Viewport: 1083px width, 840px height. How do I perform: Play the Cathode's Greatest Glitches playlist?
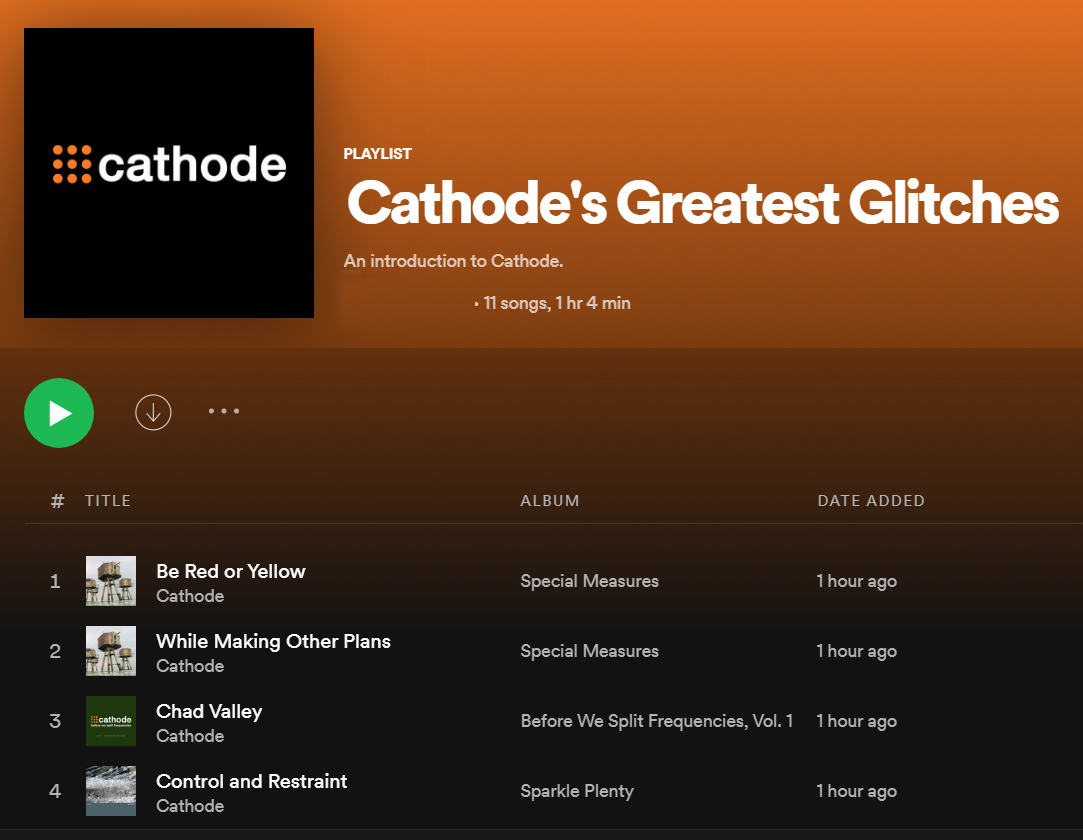tap(59, 412)
